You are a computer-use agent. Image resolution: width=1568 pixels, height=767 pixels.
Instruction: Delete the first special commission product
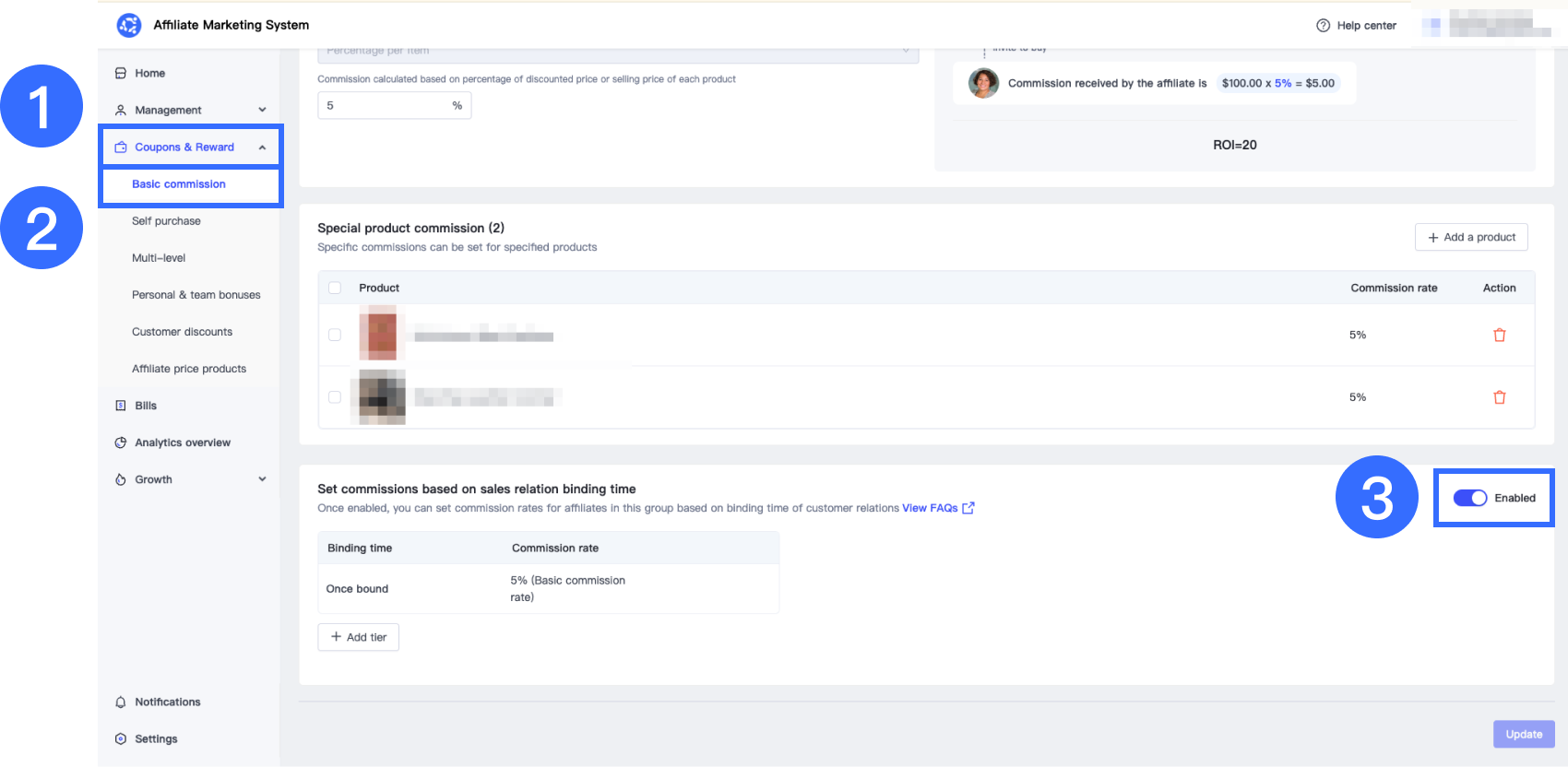click(1499, 336)
